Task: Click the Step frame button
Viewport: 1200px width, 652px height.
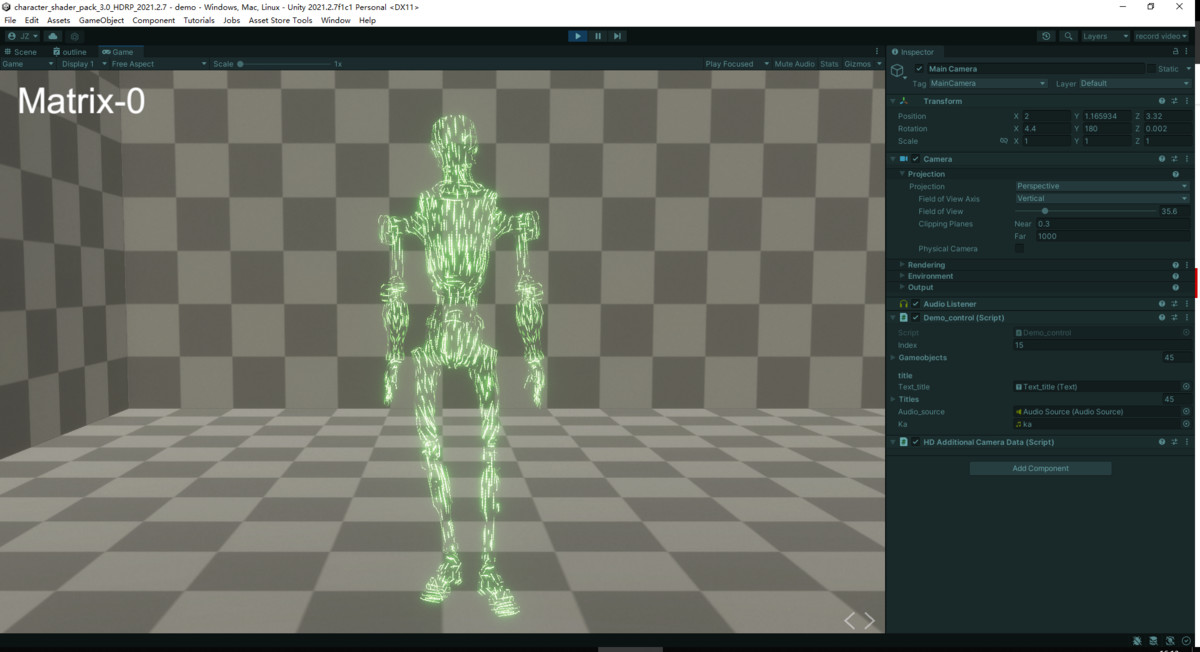Action: coord(618,35)
